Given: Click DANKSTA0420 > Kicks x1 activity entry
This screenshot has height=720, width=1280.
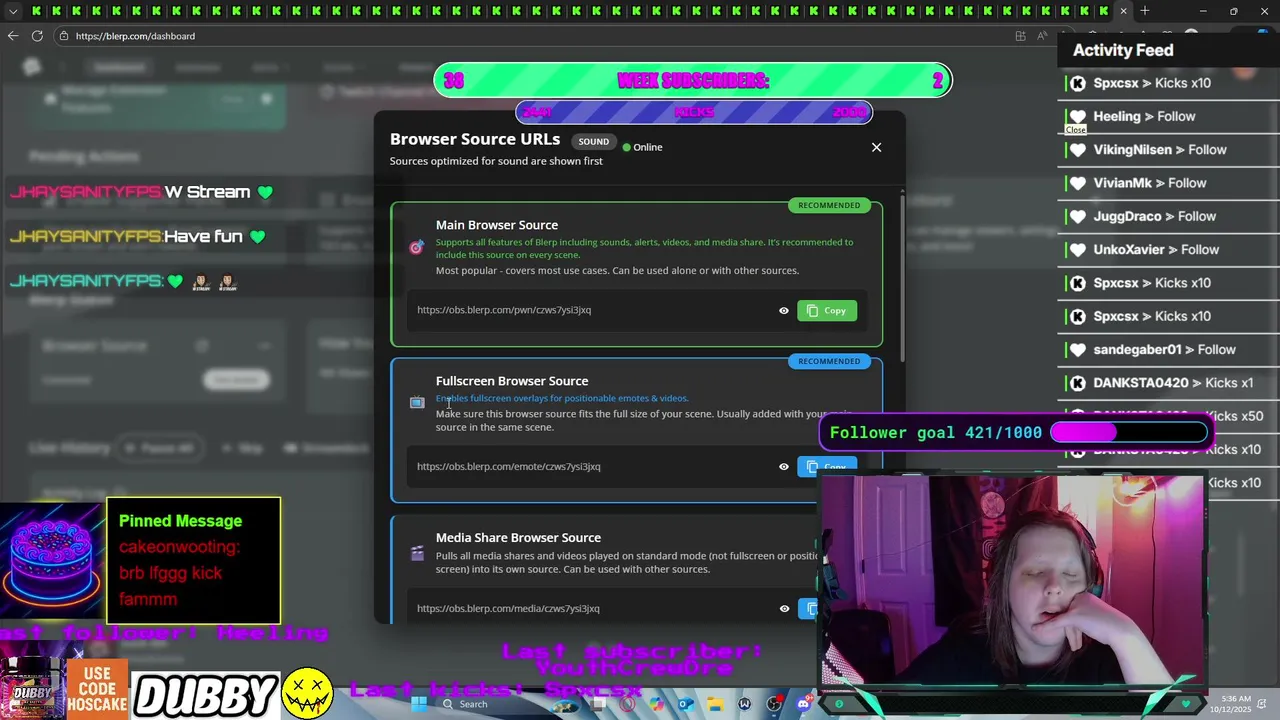Looking at the screenshot, I should (1173, 383).
